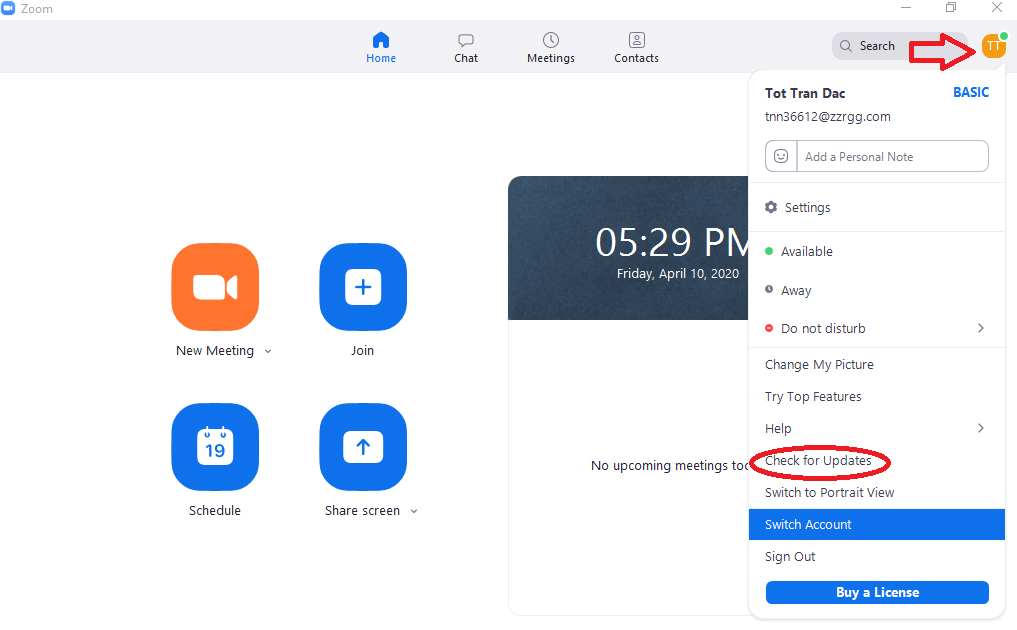Click the blue Join plus icon

[363, 287]
